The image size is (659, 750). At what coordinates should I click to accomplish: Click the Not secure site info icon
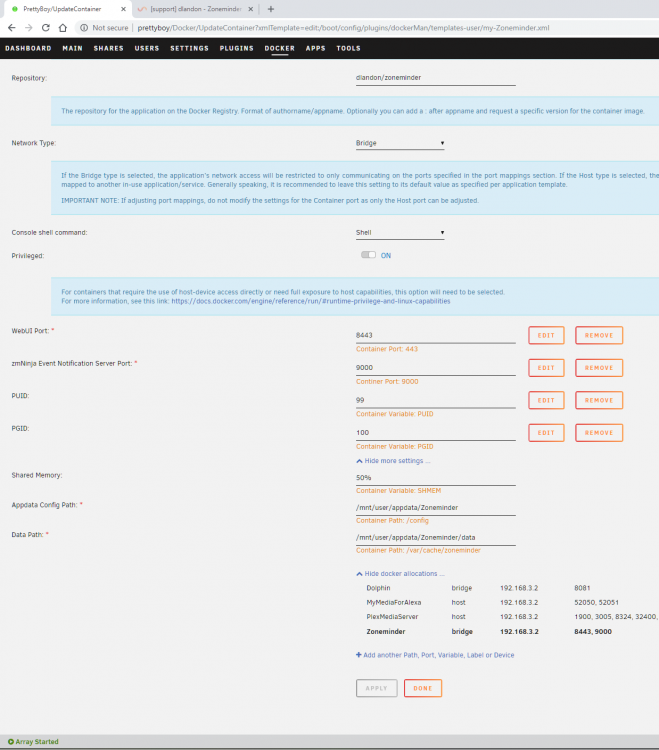[x=84, y=28]
